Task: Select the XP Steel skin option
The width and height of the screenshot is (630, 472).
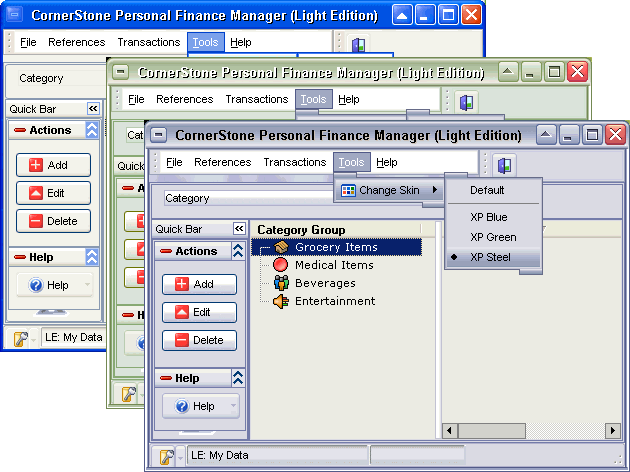Action: (x=493, y=257)
